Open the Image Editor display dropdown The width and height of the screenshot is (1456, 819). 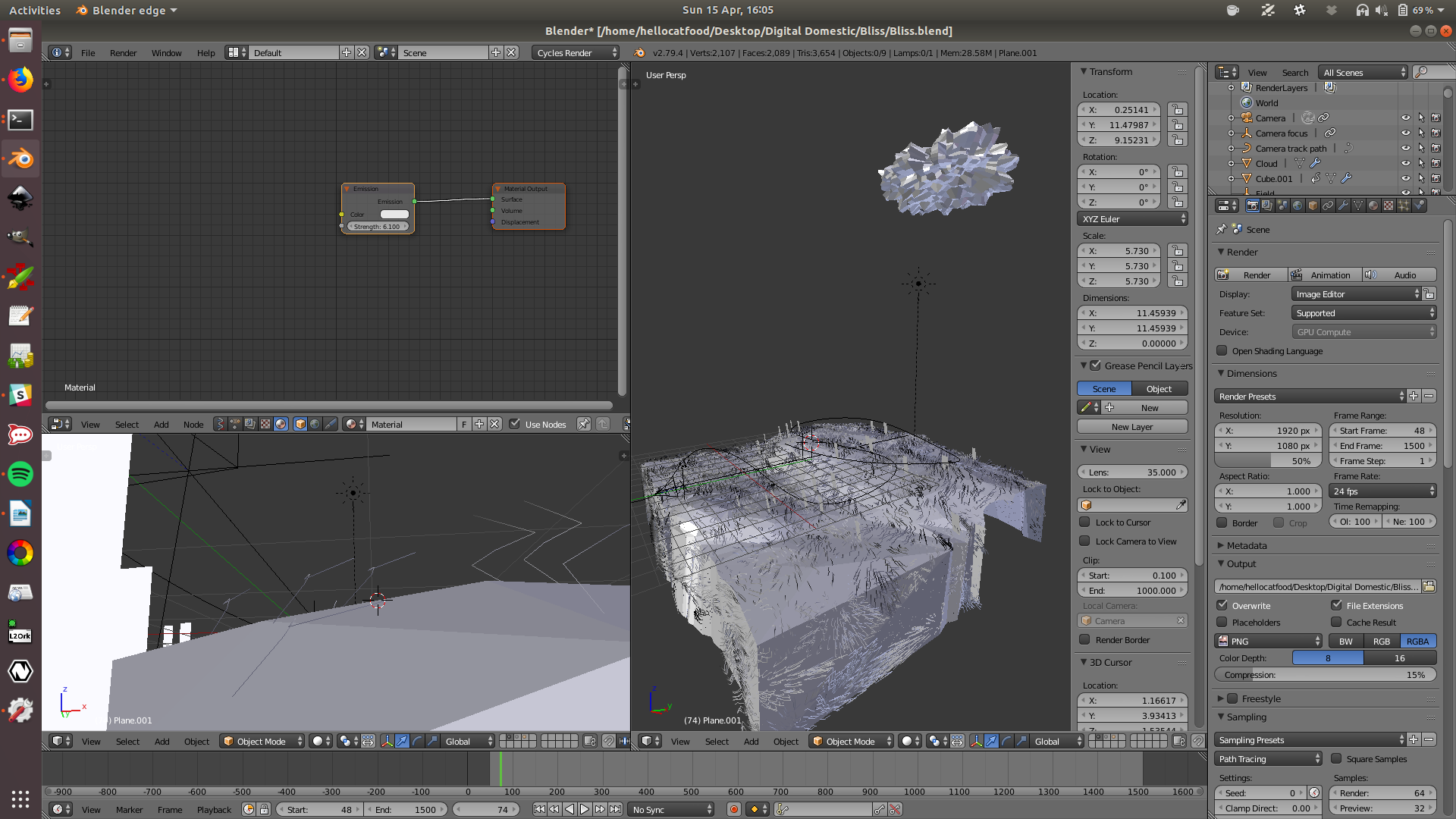[1357, 293]
